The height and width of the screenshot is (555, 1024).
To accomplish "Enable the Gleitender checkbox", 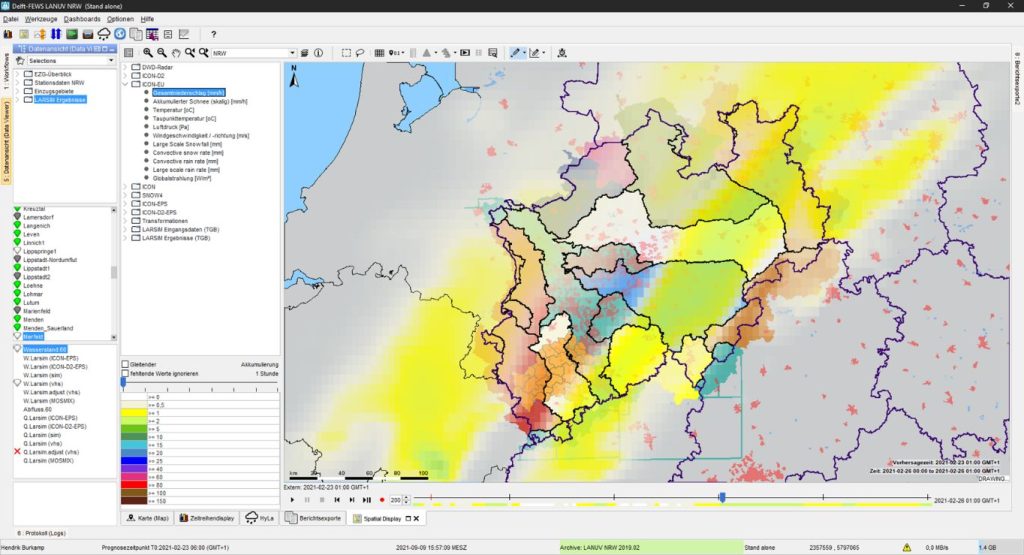I will (x=125, y=364).
